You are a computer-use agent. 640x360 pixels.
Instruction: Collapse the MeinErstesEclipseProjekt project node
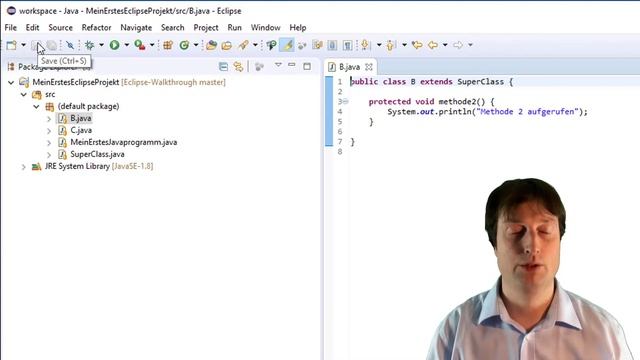point(11,82)
